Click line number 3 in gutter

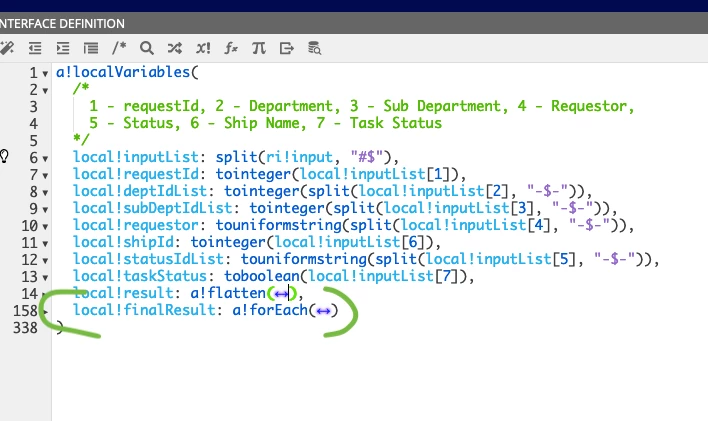click(x=33, y=107)
